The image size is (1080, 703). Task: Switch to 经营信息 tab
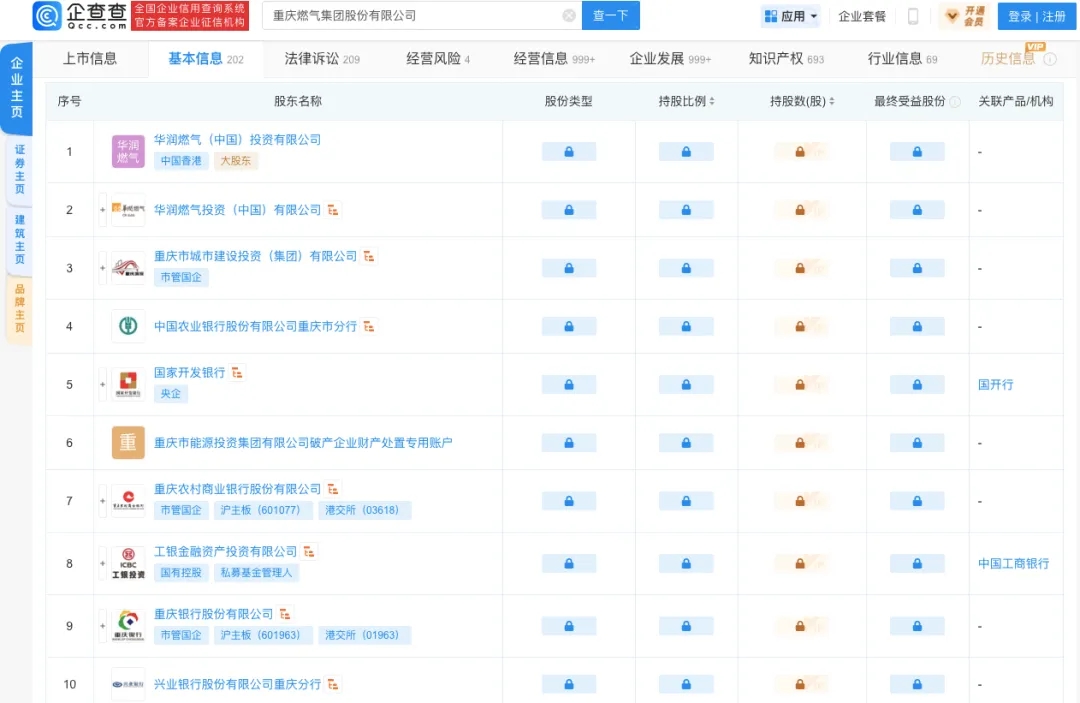click(x=554, y=59)
